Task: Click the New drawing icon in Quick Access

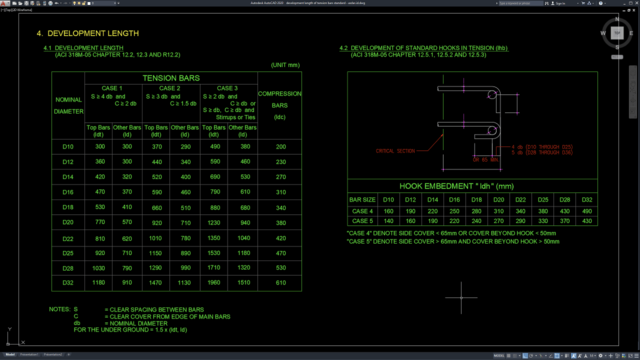Action: tap(14, 3)
